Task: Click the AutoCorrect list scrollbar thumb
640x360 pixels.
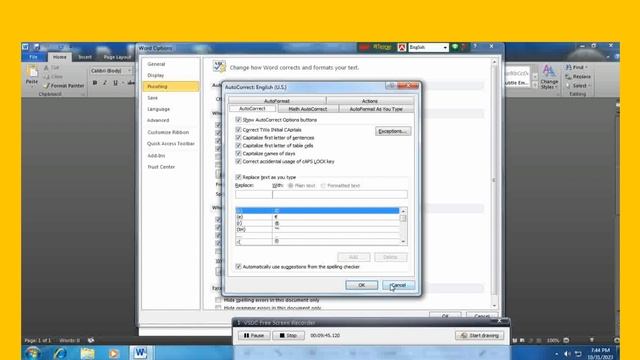Action: [403, 218]
